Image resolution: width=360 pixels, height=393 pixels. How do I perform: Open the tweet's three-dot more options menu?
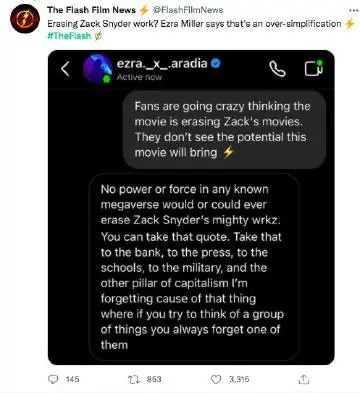(x=353, y=10)
